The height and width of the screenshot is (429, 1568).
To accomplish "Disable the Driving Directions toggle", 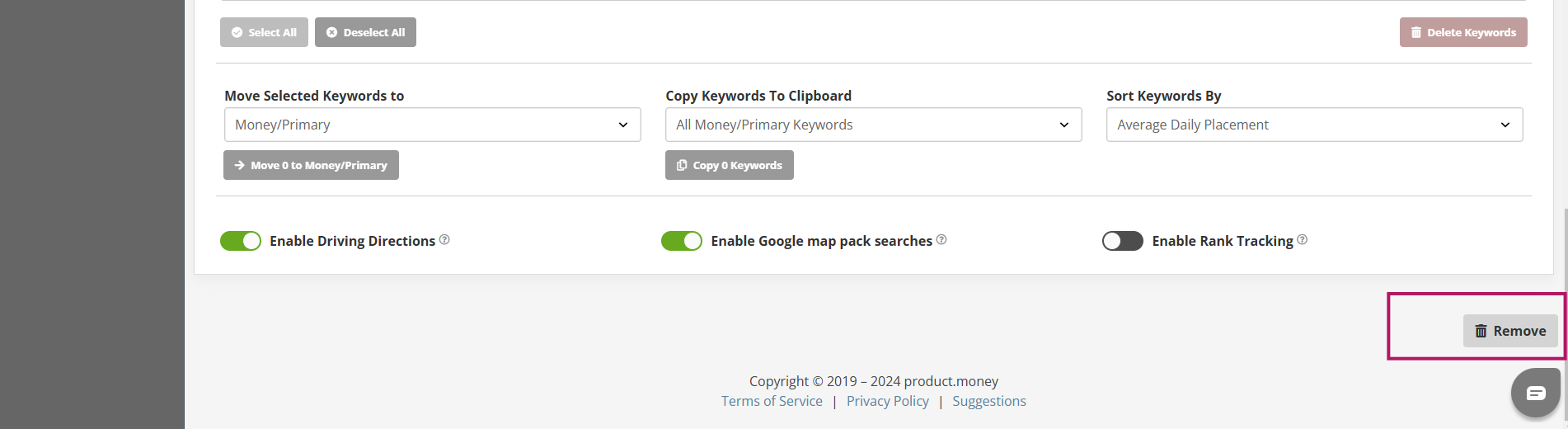I will [x=241, y=241].
